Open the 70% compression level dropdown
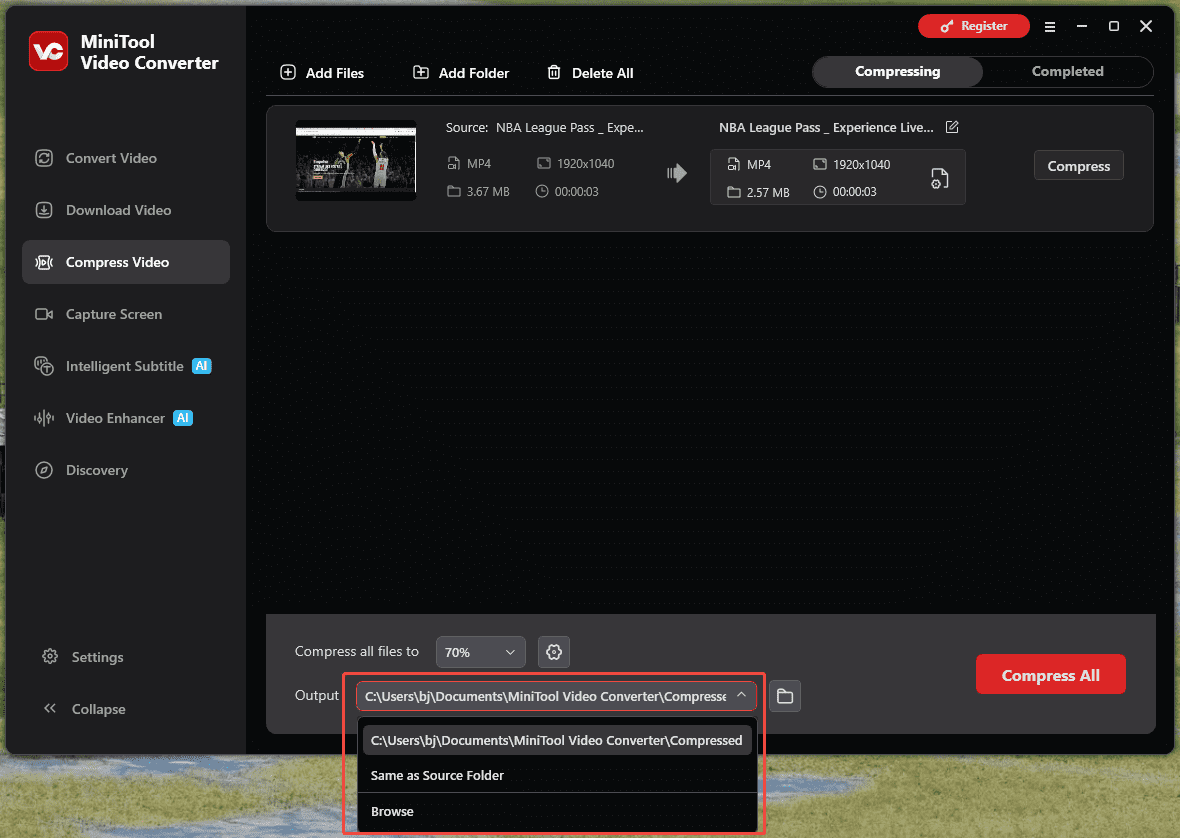This screenshot has height=838, width=1180. [x=480, y=651]
